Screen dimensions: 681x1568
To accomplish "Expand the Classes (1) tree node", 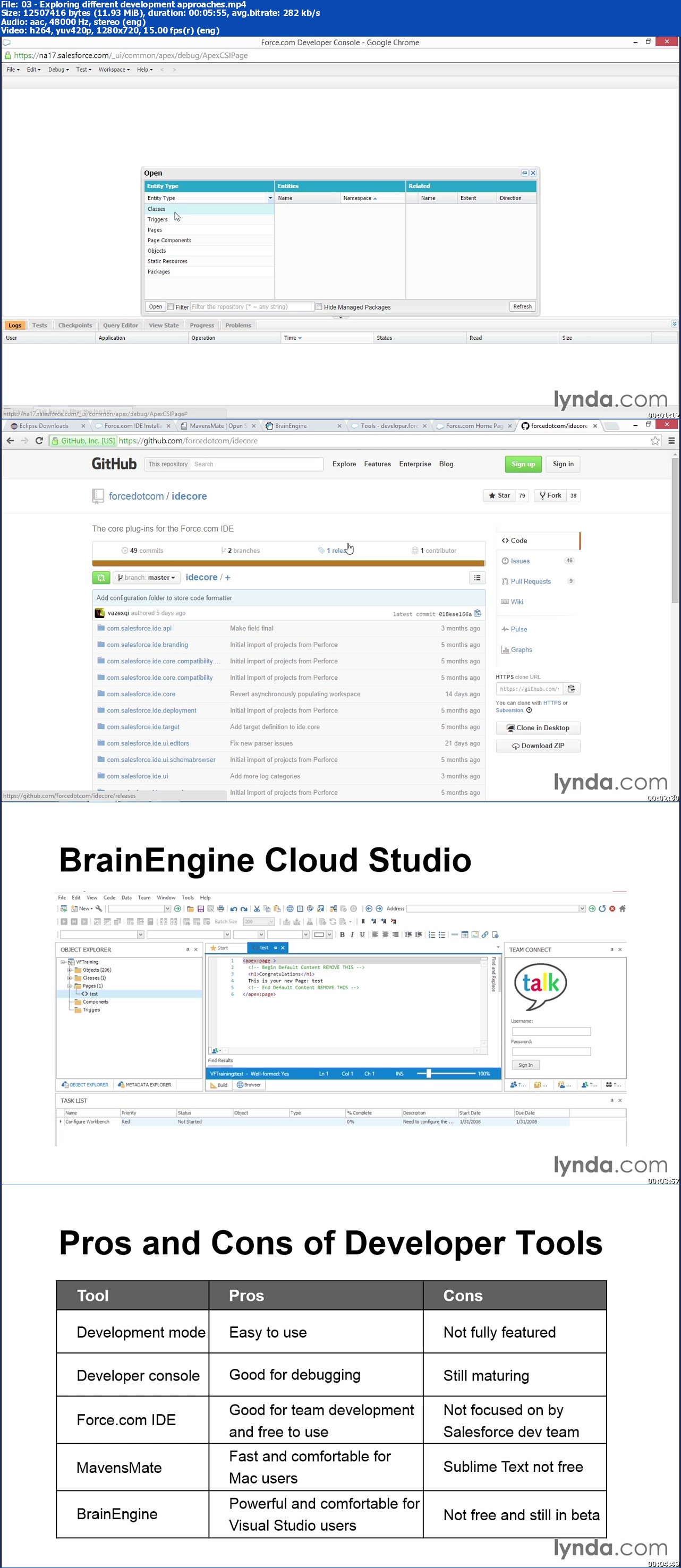I will click(x=70, y=978).
